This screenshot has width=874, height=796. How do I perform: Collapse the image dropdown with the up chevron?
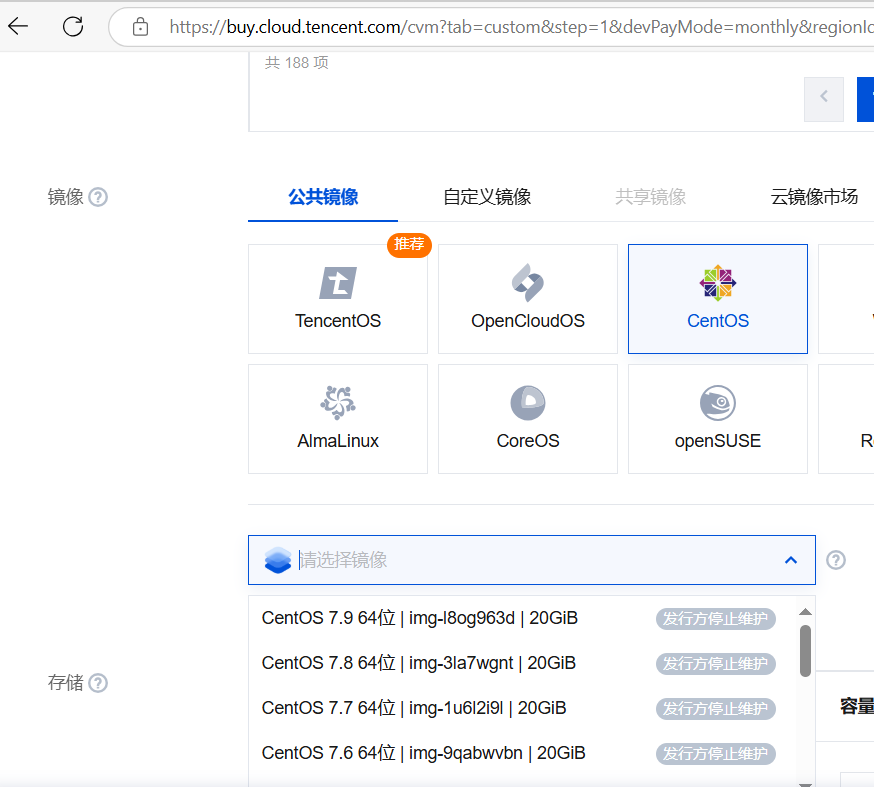(x=790, y=560)
